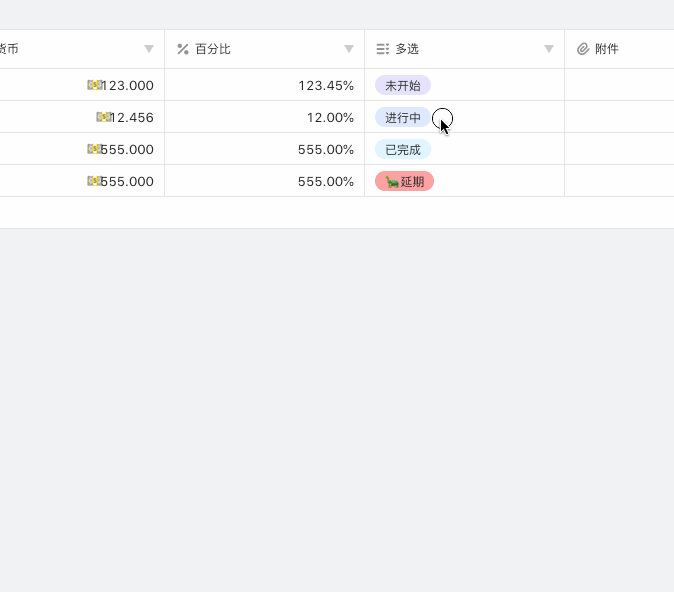This screenshot has height=592, width=674.
Task: Select the 已完成 status tag
Action: [x=403, y=149]
